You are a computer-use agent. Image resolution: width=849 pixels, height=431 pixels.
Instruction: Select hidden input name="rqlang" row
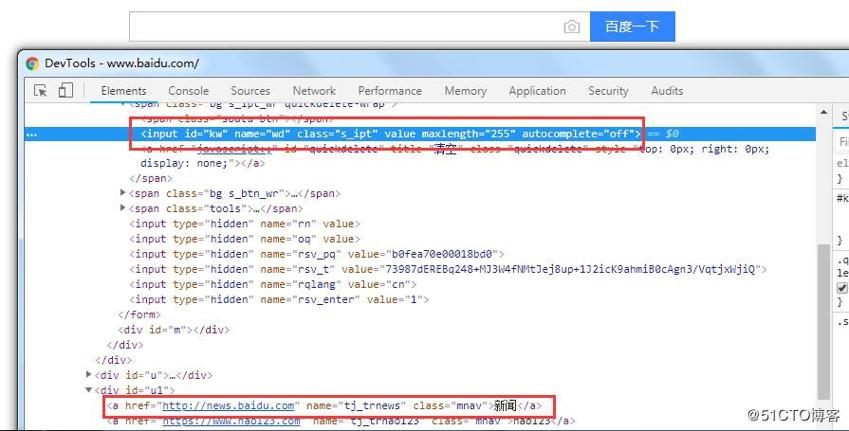pyautogui.click(x=273, y=284)
